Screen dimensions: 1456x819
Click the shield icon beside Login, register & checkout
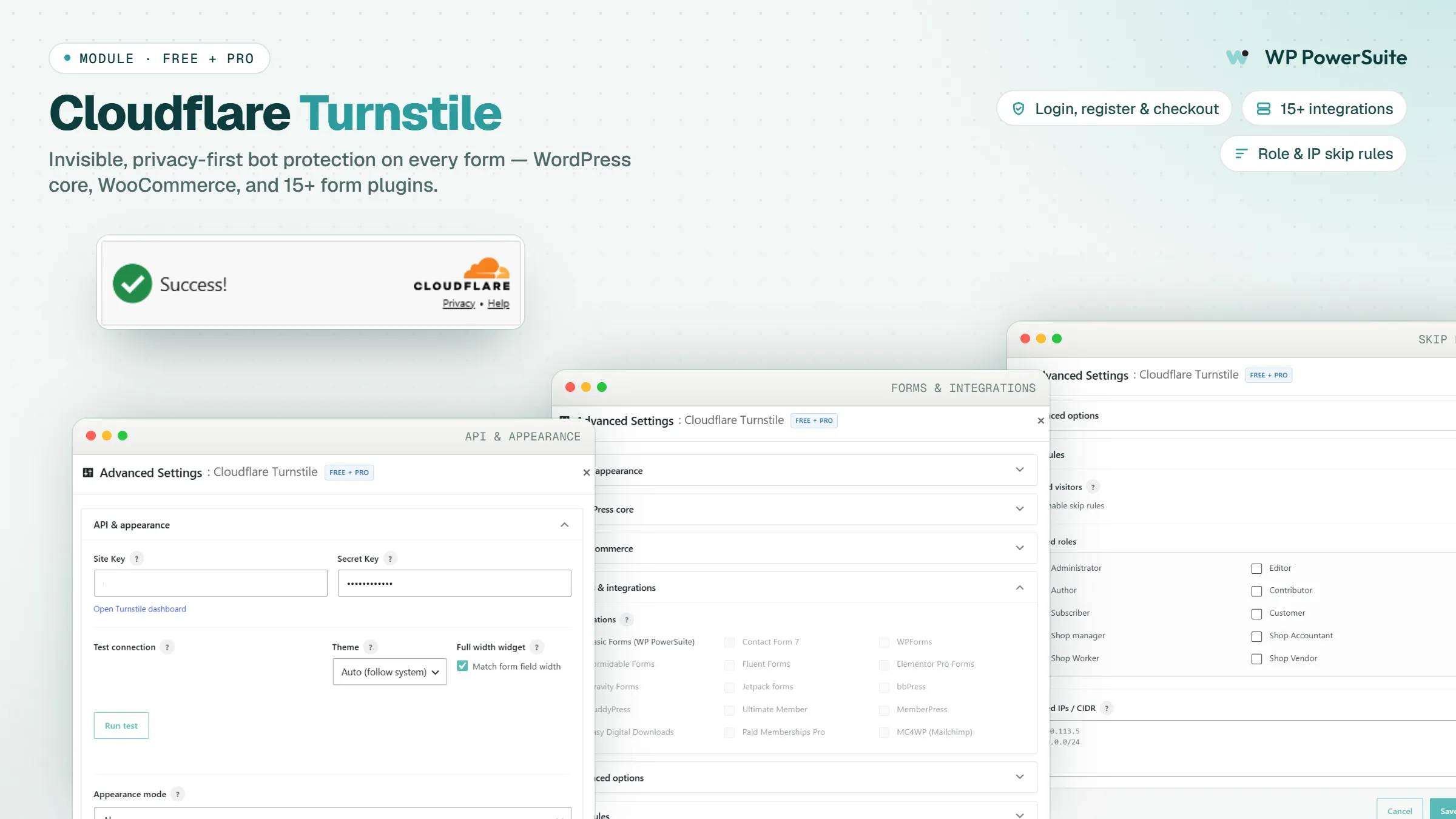point(1019,109)
